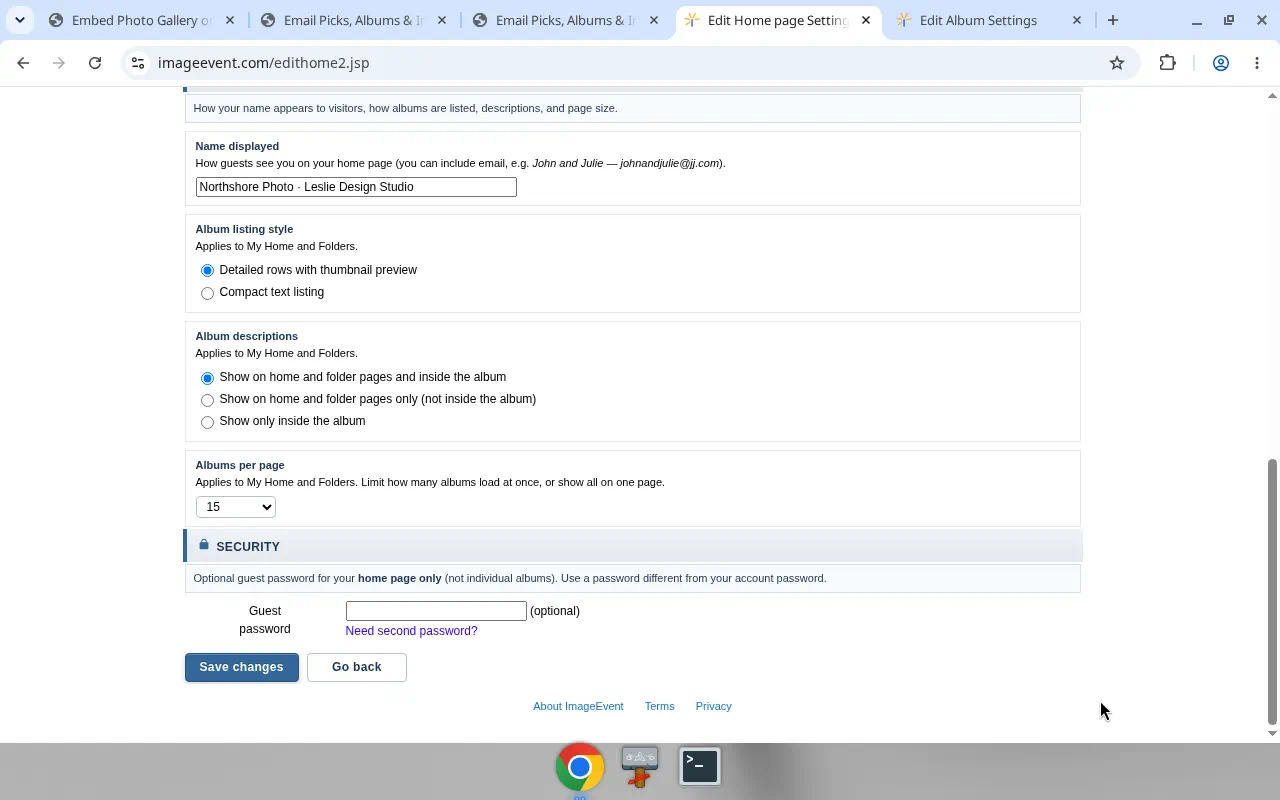Open the middle taskbar application icon
The height and width of the screenshot is (800, 1280).
(640, 767)
